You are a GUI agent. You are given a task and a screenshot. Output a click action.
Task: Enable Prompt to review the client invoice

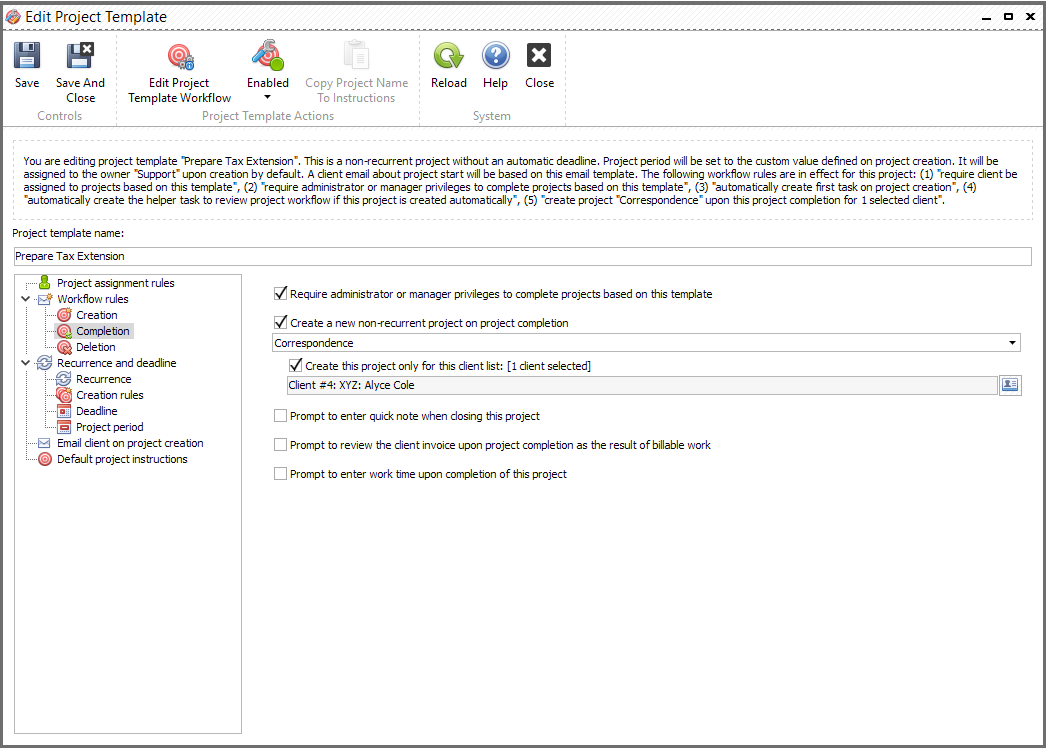[x=280, y=444]
